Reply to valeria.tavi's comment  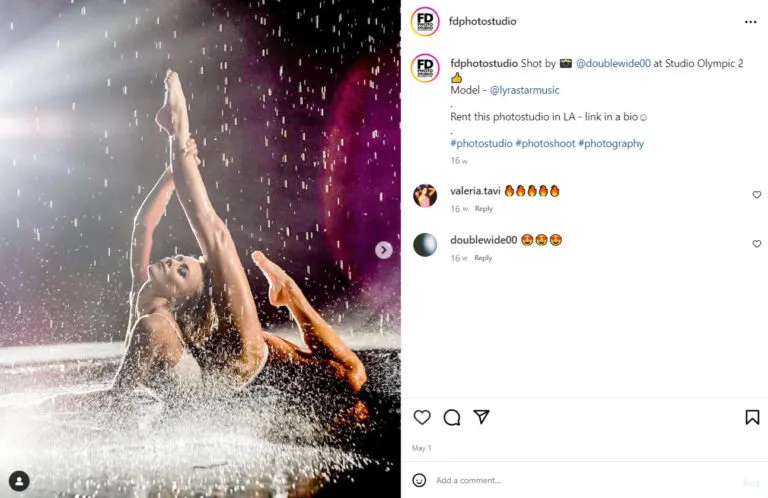484,209
